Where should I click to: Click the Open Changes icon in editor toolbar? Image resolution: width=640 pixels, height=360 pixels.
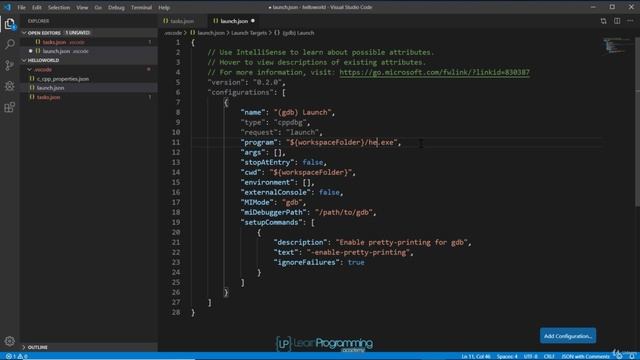pos(603,21)
